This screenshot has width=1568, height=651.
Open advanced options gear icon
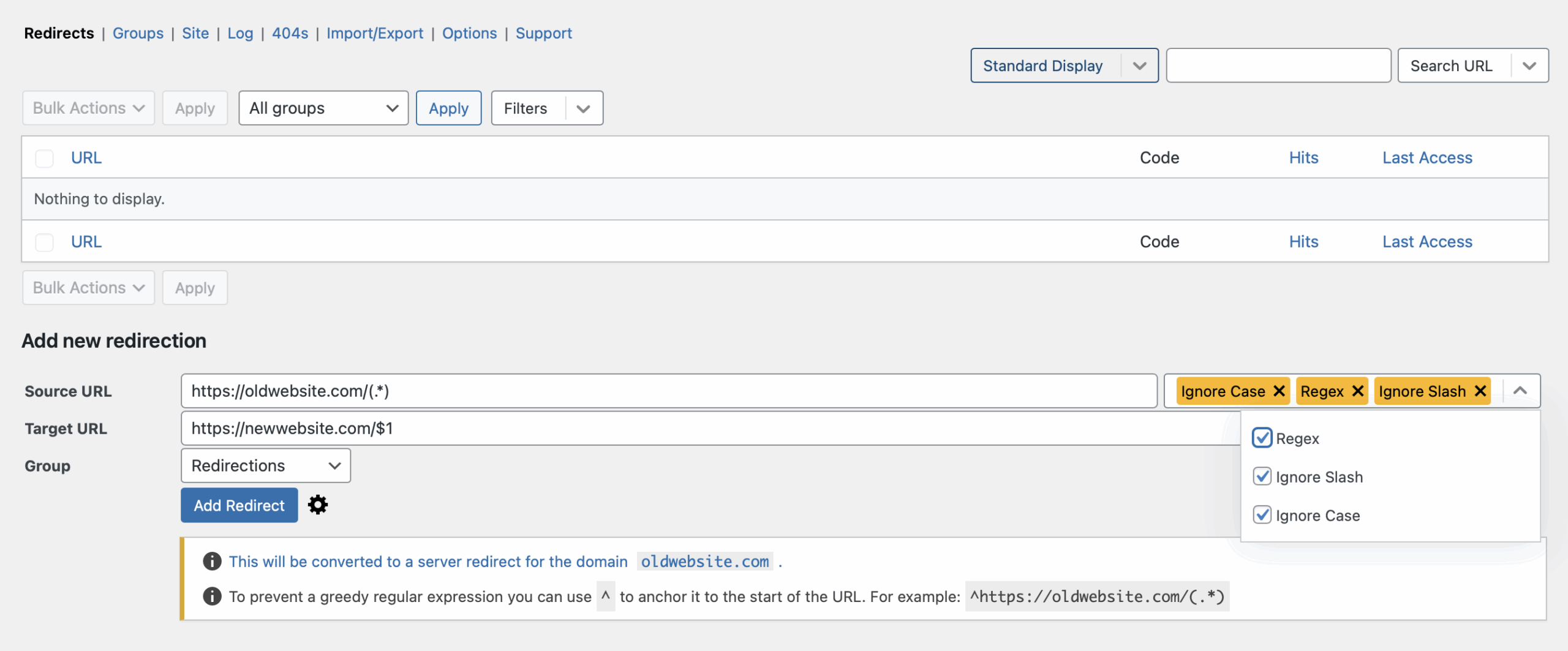click(x=317, y=505)
